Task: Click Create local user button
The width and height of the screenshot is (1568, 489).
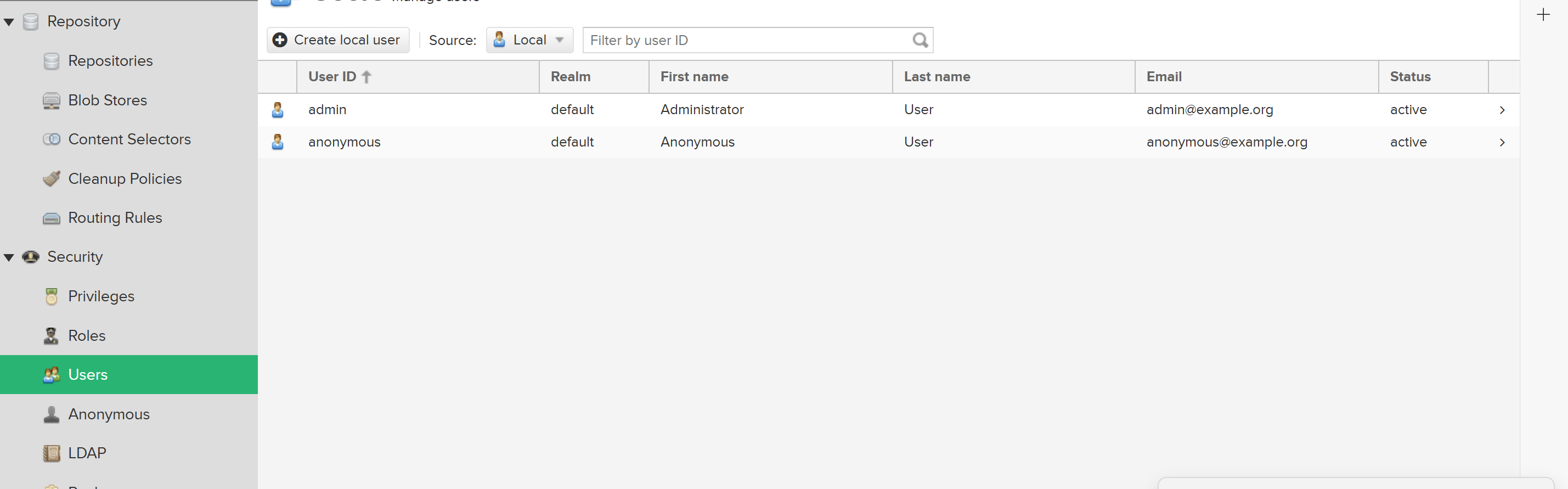Action: pyautogui.click(x=338, y=40)
